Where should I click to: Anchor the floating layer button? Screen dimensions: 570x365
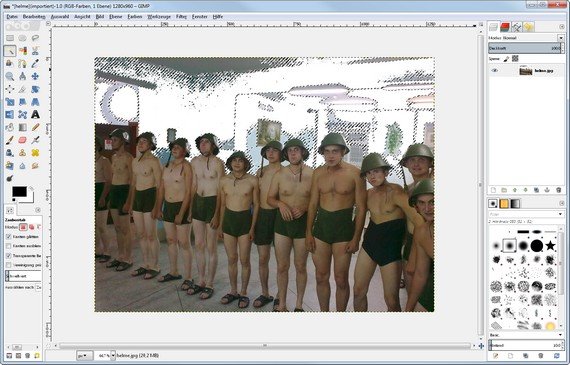[547, 190]
